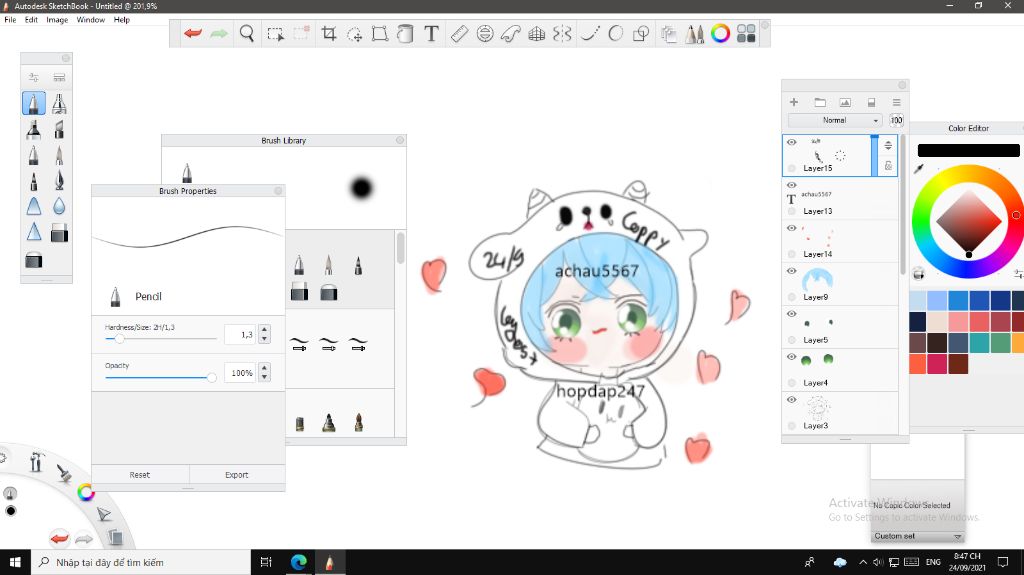Image resolution: width=1024 pixels, height=575 pixels.
Task: Click the Windows taskbar search box
Action: pyautogui.click(x=140, y=562)
